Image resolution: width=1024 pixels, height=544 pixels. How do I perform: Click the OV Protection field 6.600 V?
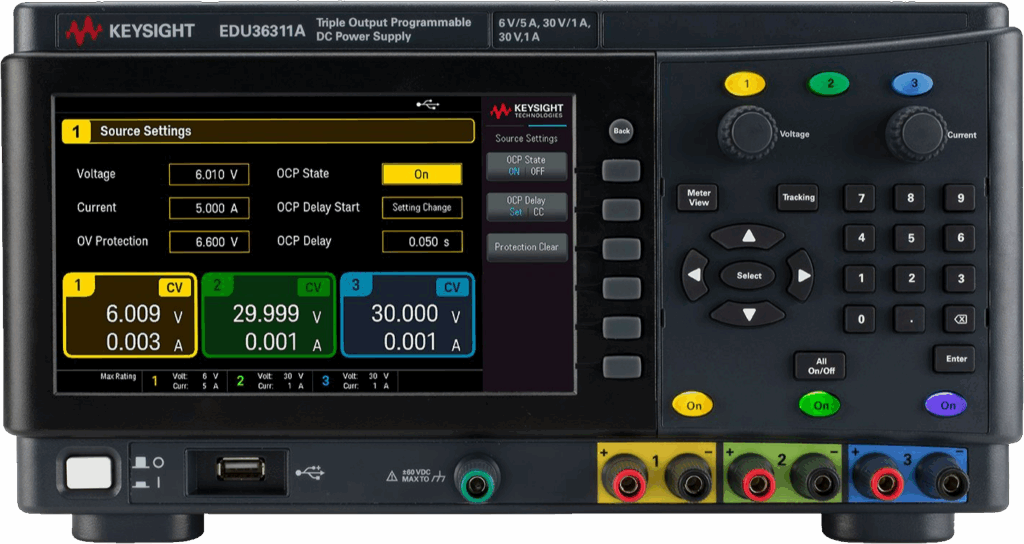(209, 242)
